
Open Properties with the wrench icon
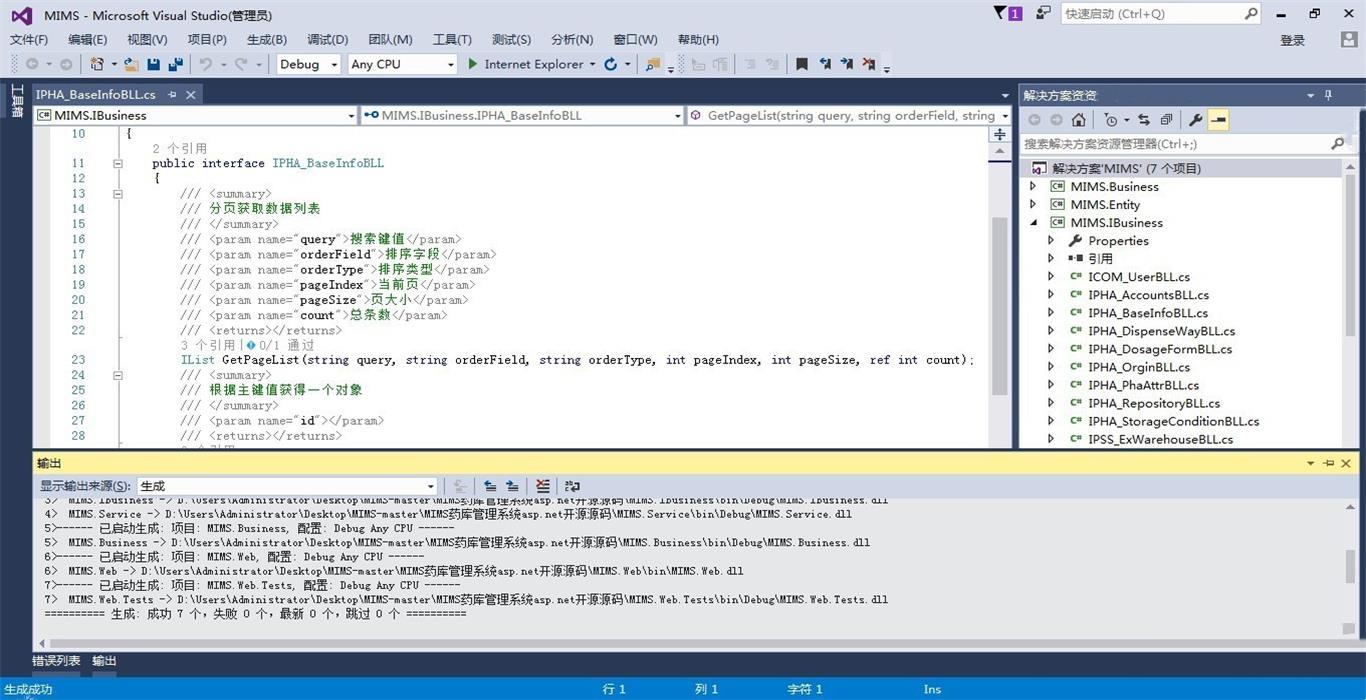click(x=1195, y=119)
